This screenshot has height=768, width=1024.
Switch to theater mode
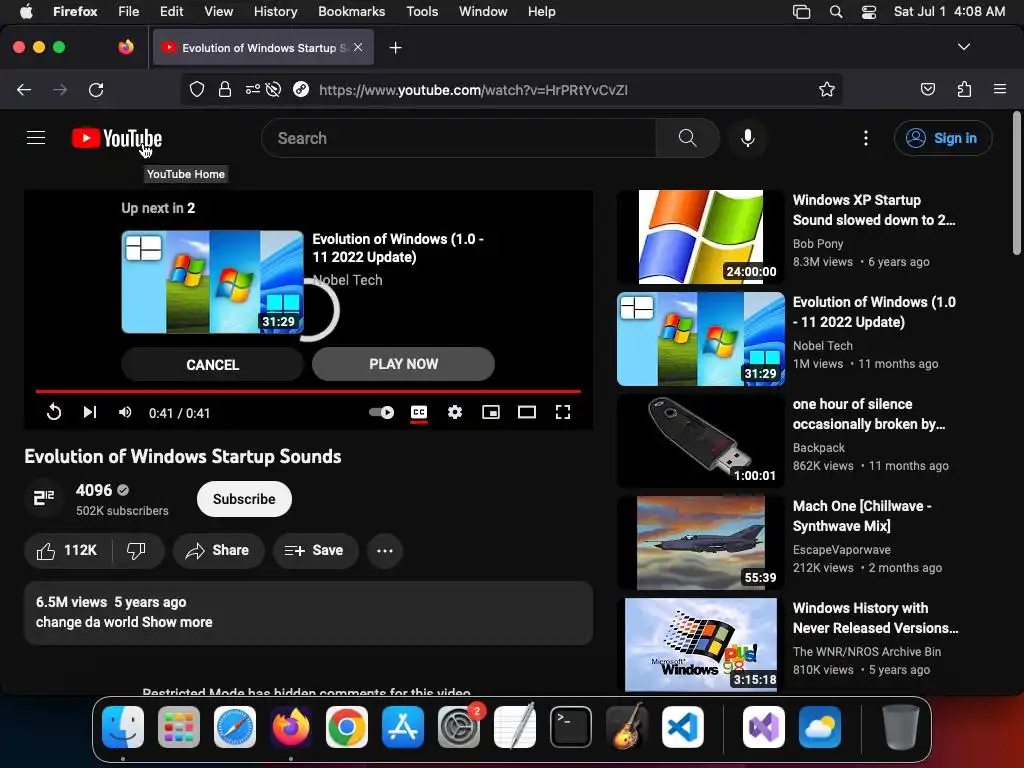click(526, 412)
